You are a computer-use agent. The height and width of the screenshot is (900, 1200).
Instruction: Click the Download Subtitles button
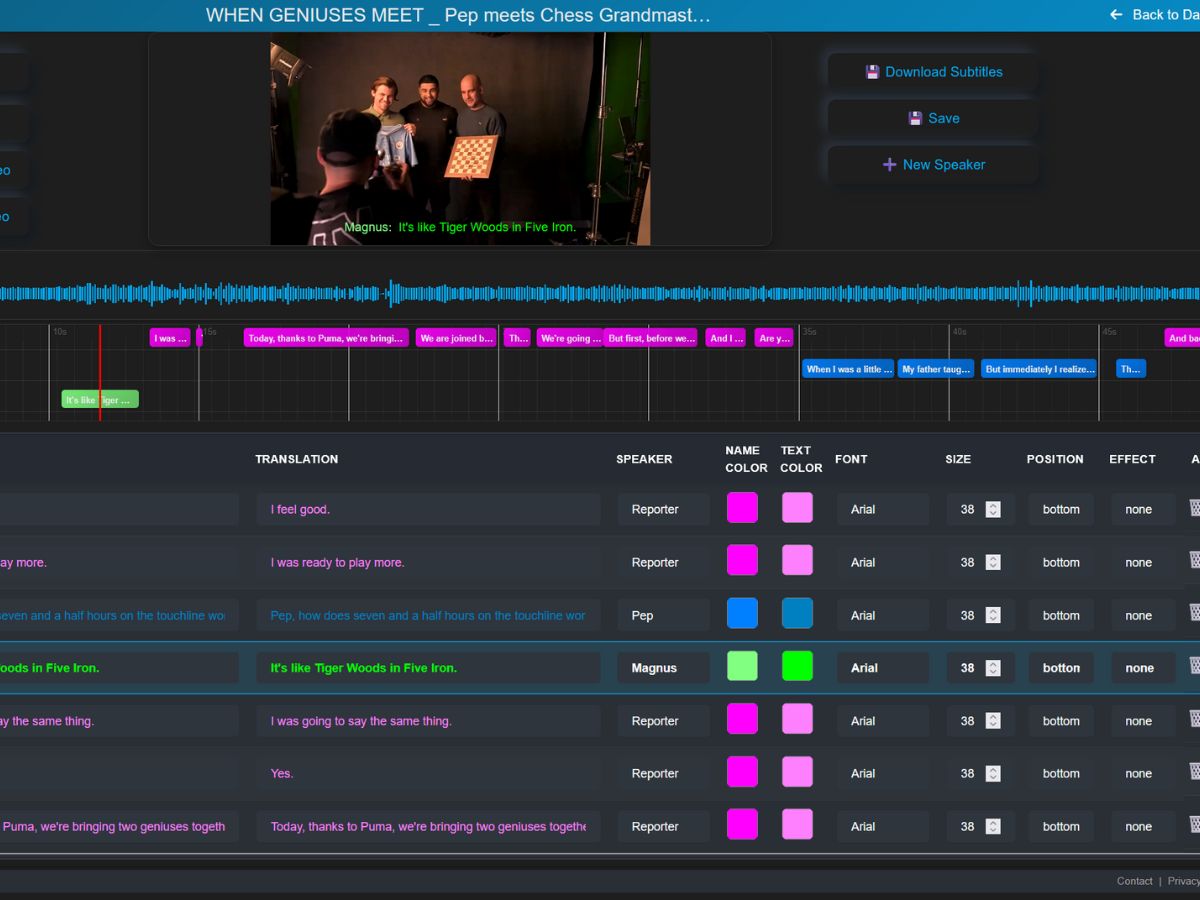tap(932, 71)
